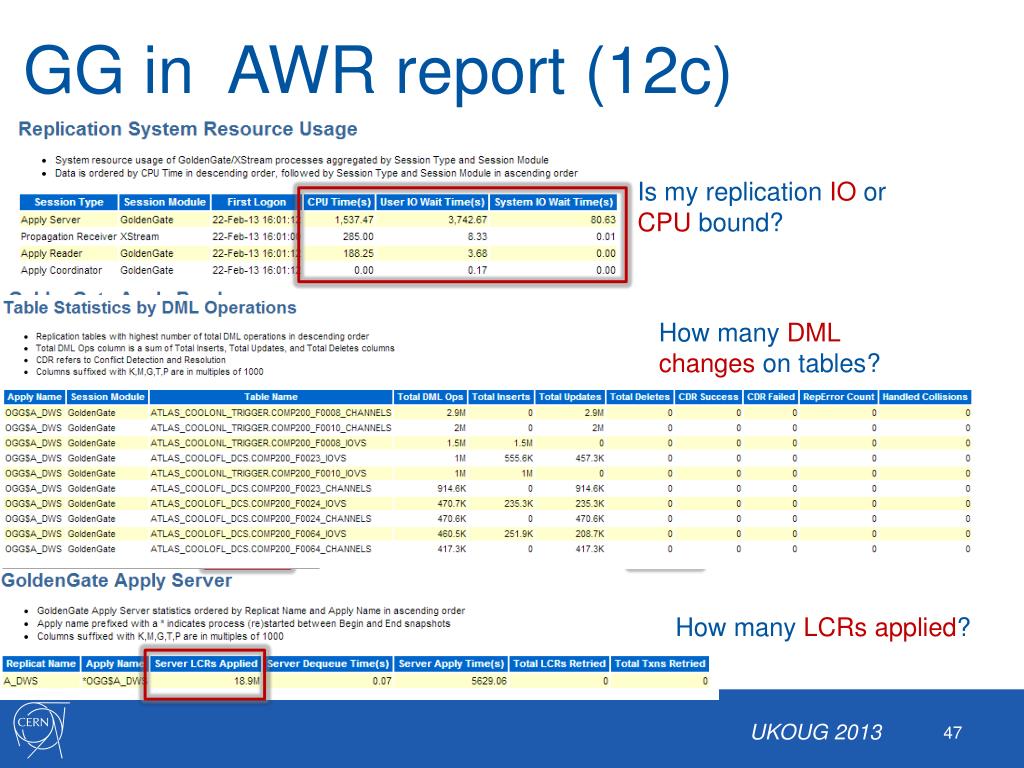Select table ATLAS_COOLONL_TRIGGER.COMP200_F0010_IOVS
The image size is (1024, 768).
259,473
